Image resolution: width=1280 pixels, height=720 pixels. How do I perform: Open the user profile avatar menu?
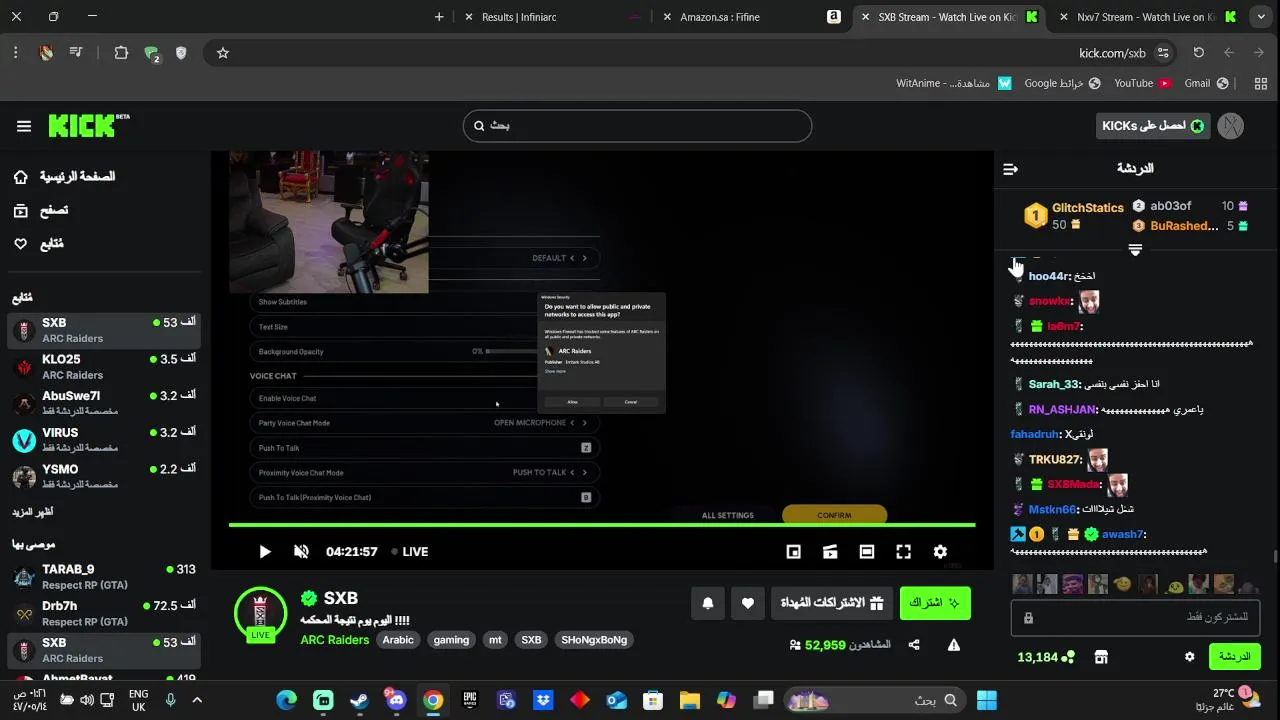[x=1232, y=126]
